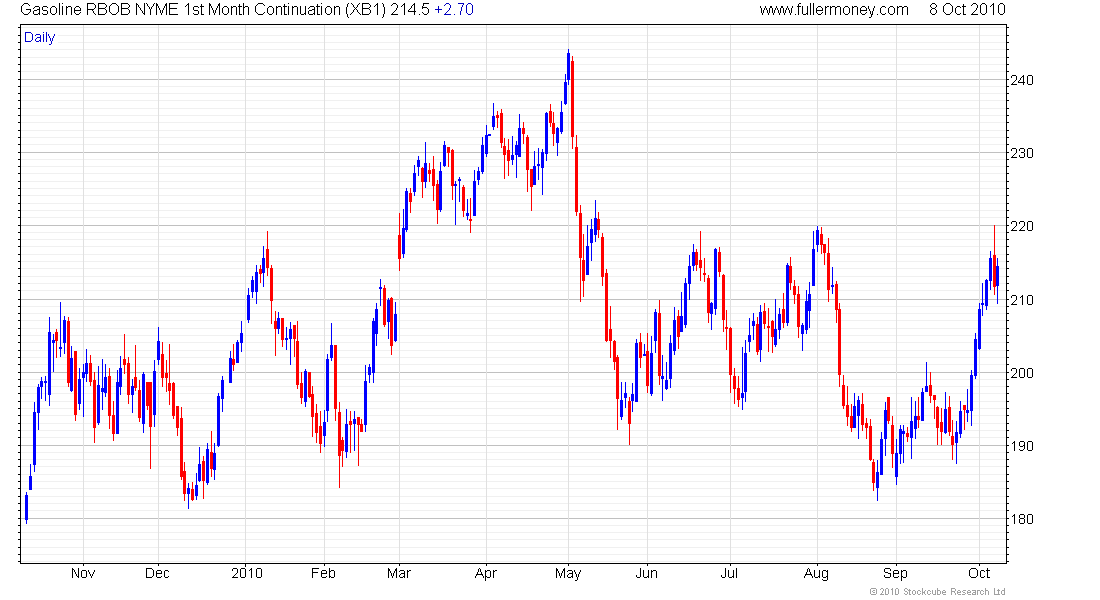
Task: Click the Aug date axis label
Action: [x=816, y=573]
